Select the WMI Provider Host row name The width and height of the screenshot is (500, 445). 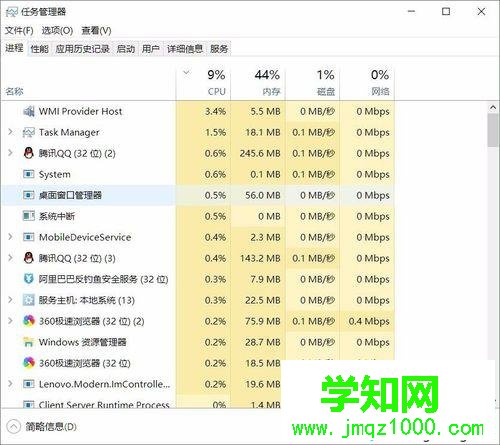80,111
